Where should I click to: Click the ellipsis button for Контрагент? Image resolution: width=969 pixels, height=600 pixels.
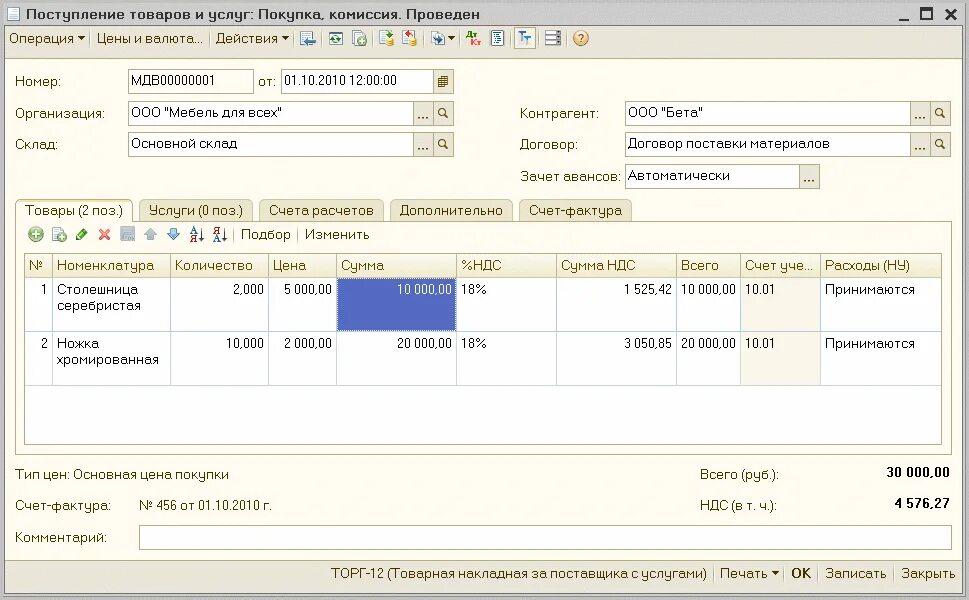(x=920, y=113)
